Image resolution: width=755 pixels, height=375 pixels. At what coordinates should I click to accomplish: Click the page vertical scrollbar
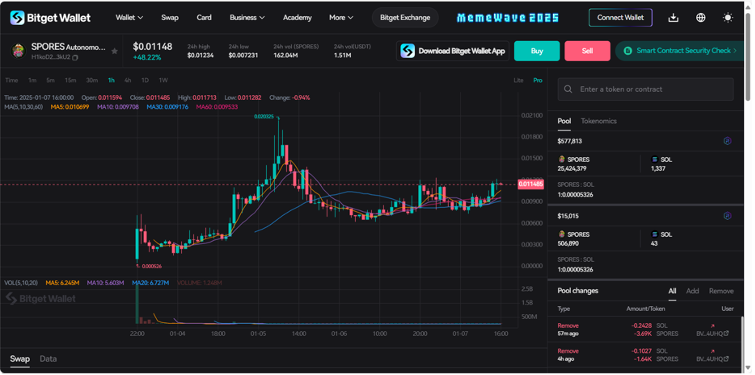[x=748, y=58]
